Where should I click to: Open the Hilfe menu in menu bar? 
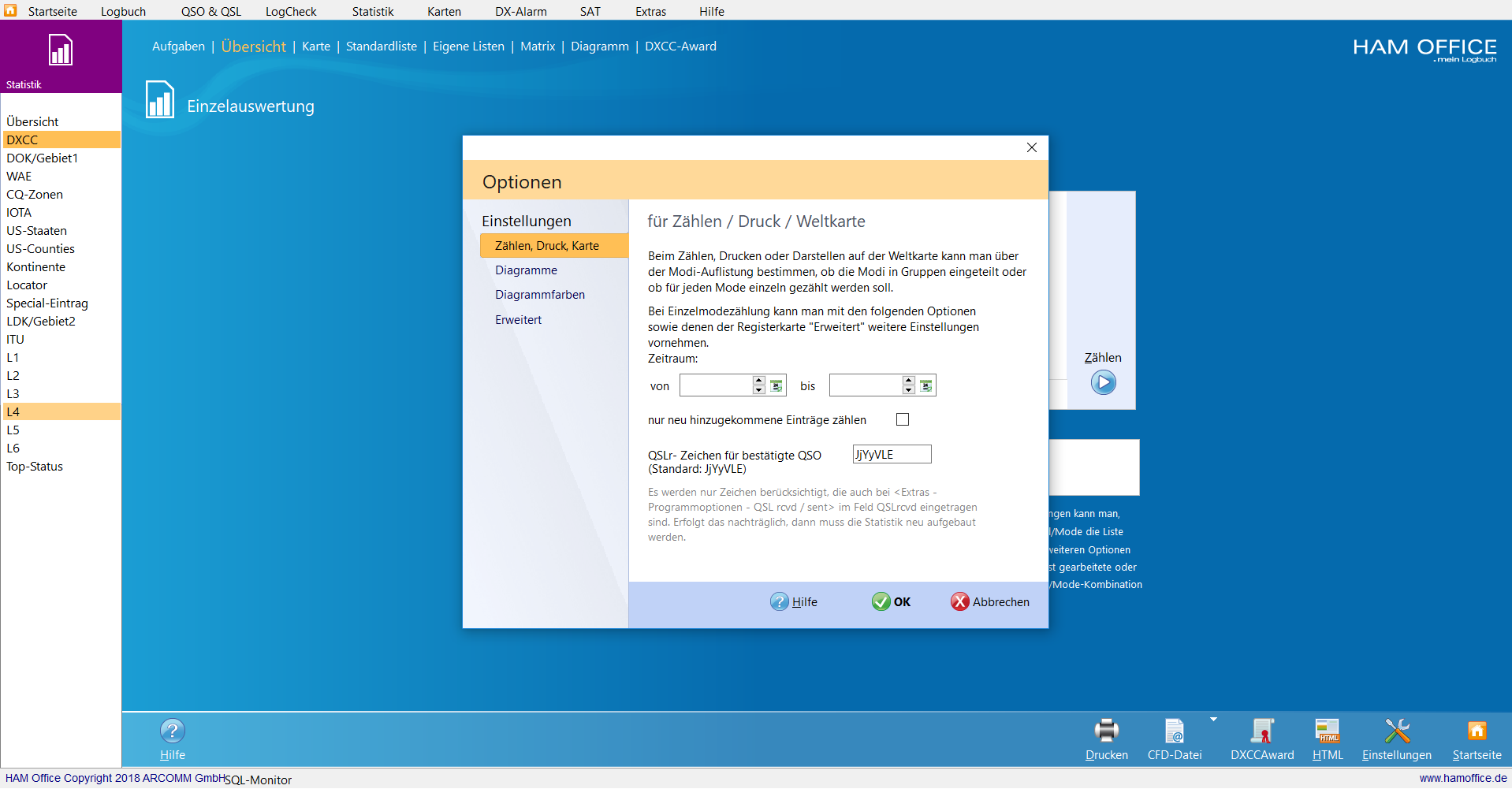(x=711, y=11)
